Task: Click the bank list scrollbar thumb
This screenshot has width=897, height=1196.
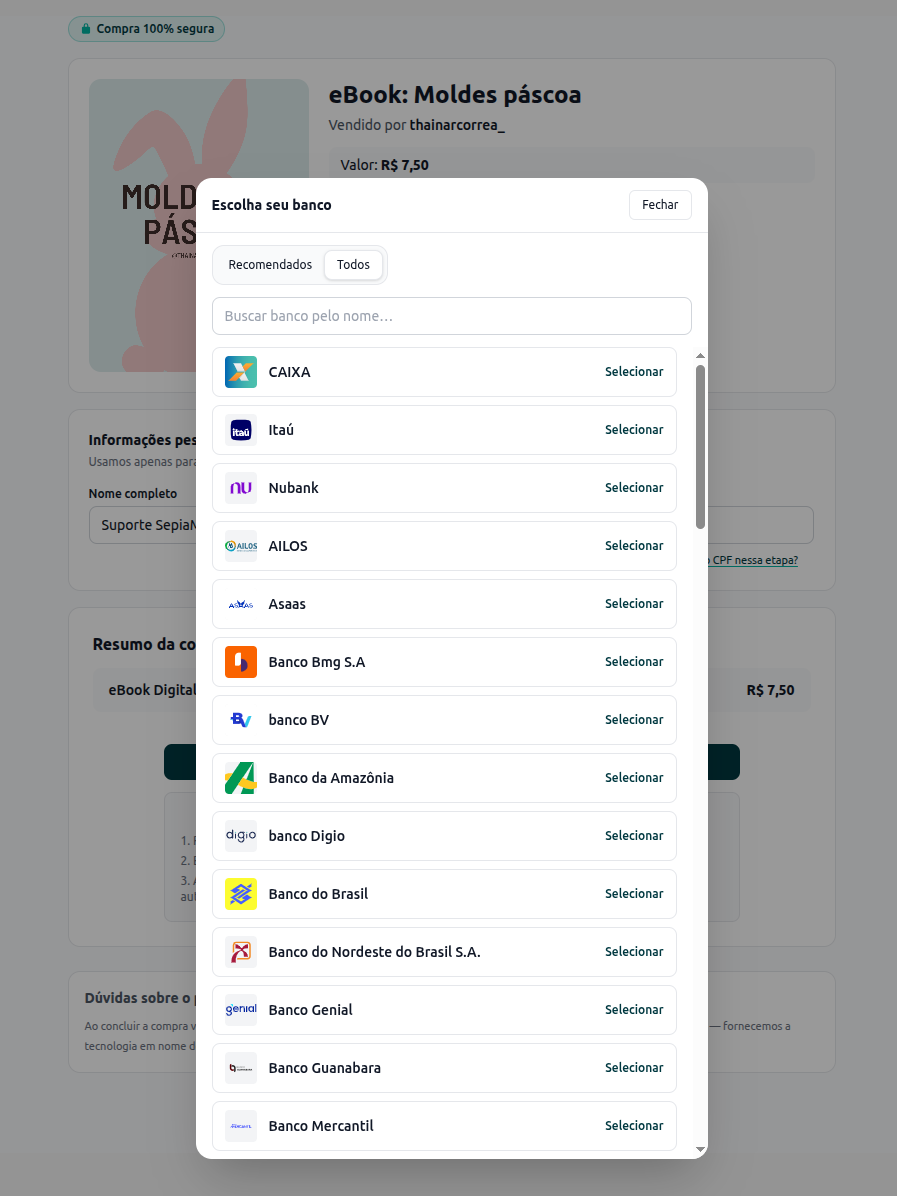Action: (700, 445)
